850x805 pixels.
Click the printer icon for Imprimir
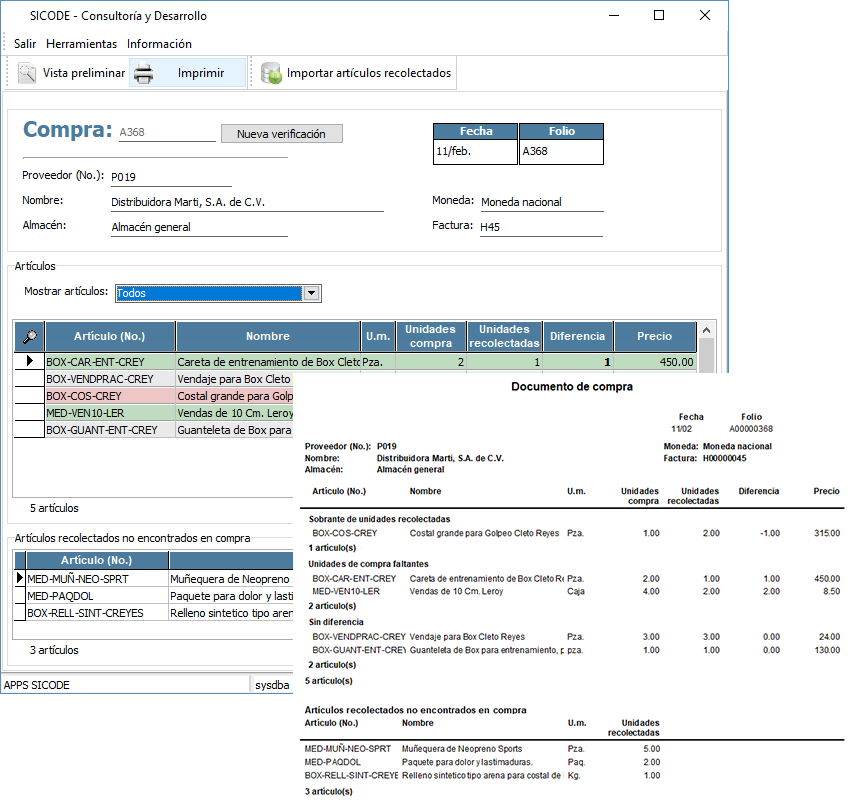(x=145, y=73)
